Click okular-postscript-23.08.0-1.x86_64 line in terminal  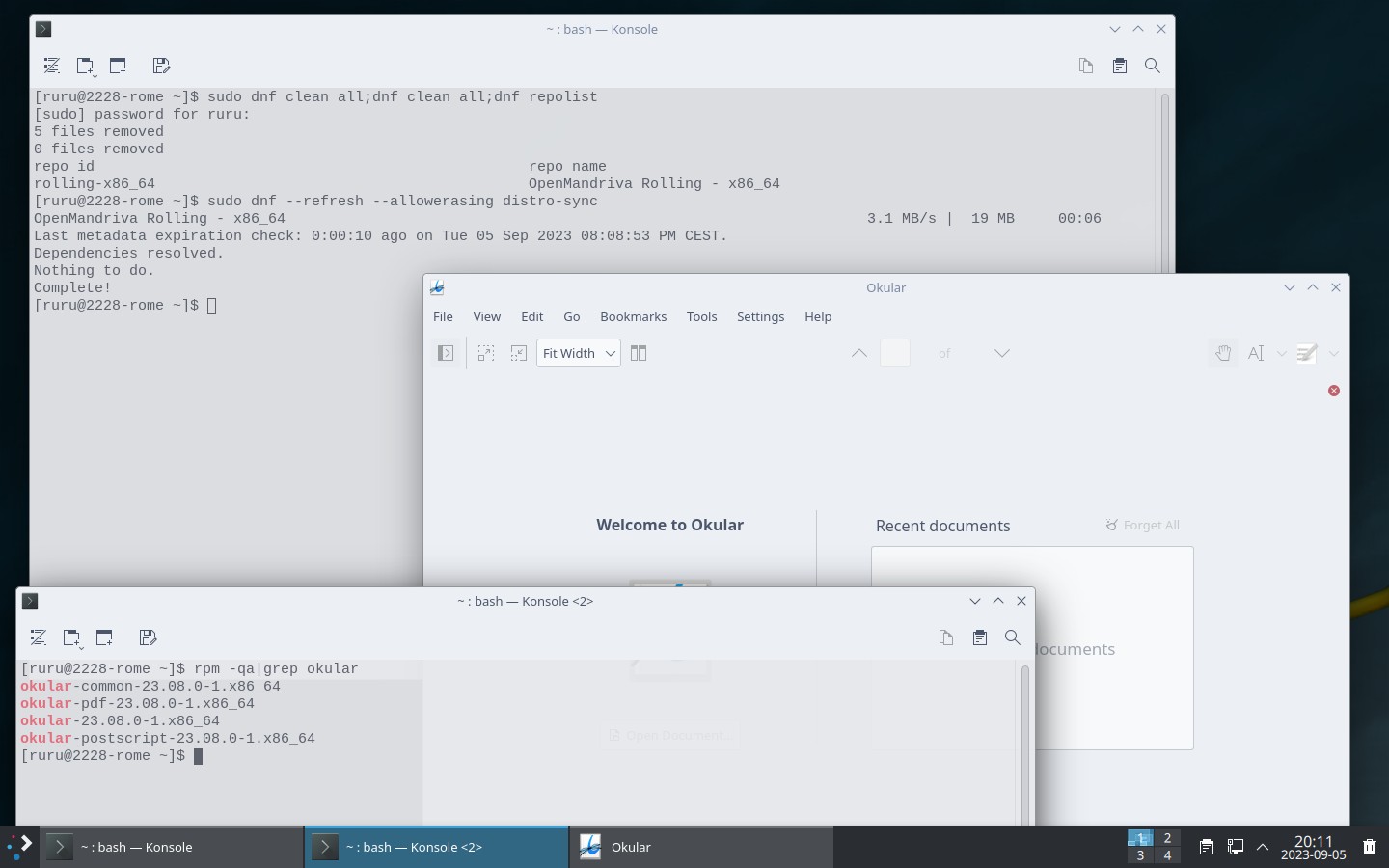[x=168, y=738]
